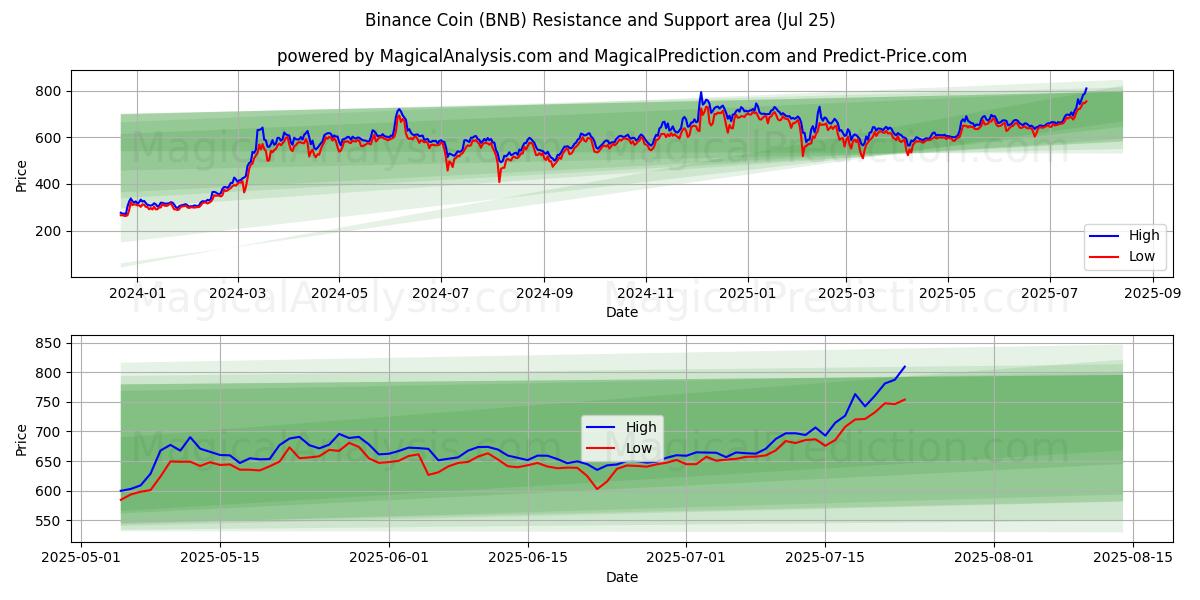The width and height of the screenshot is (1200, 600).
Task: Click the bottom chart y-axis value '550'
Action: [50, 521]
